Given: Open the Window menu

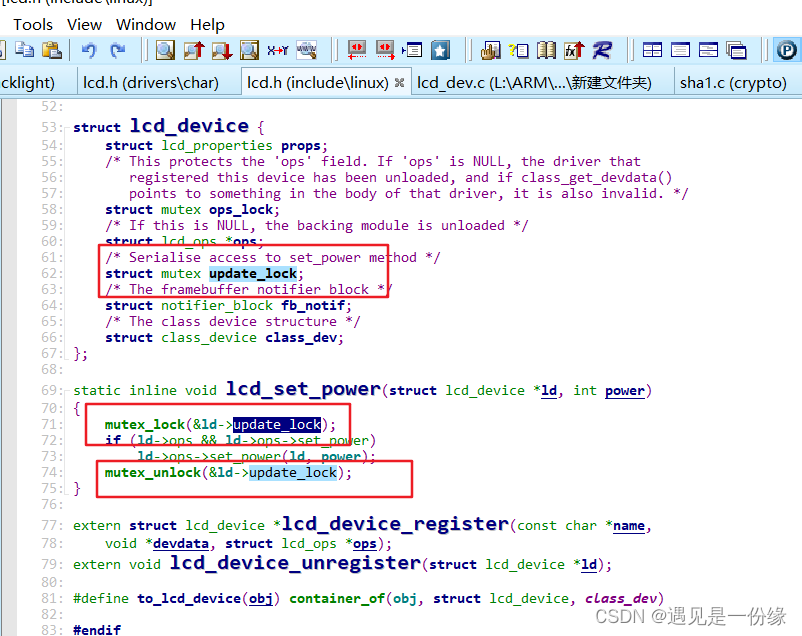Looking at the screenshot, I should pyautogui.click(x=145, y=24).
